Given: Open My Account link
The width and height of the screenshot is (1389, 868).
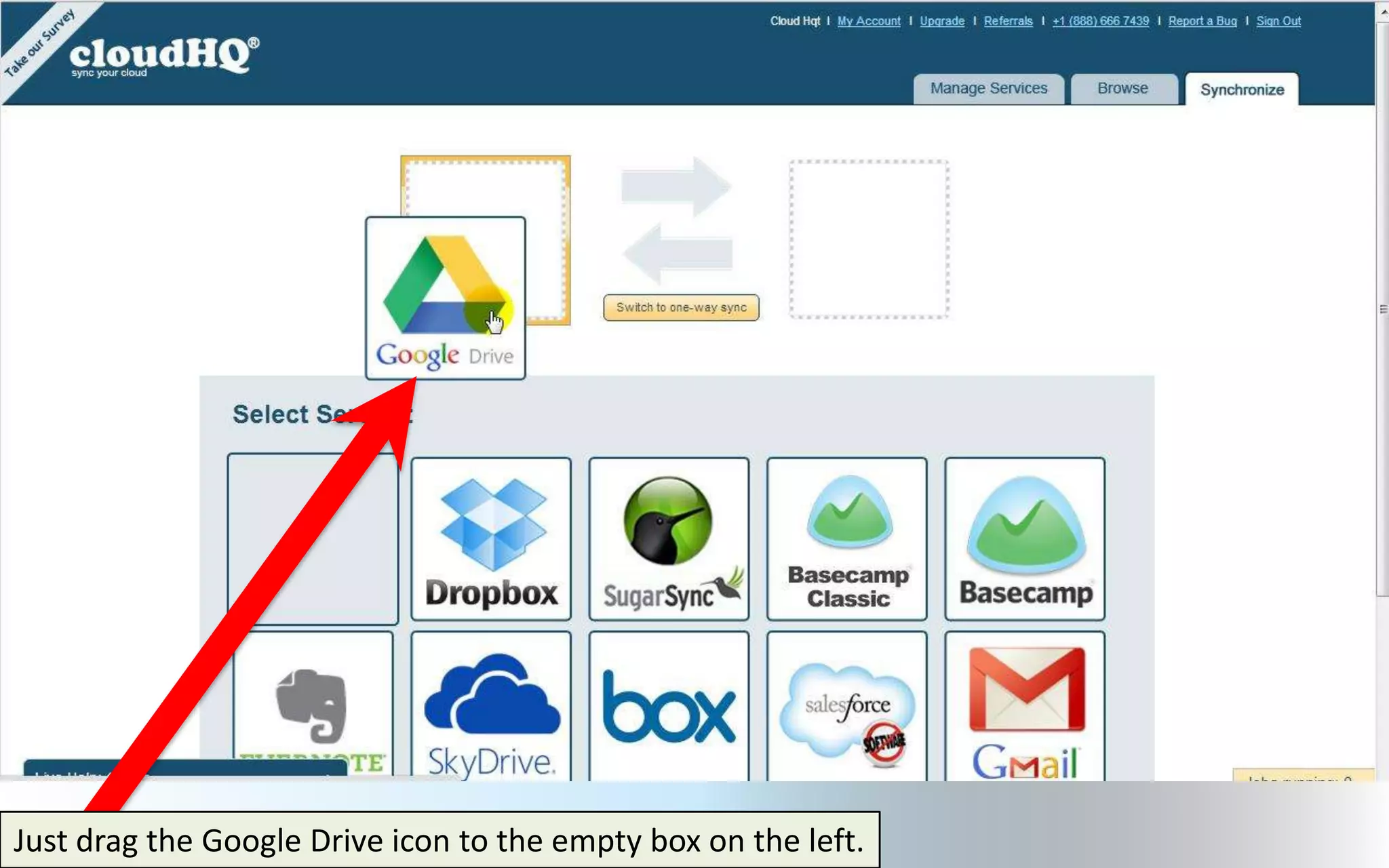Looking at the screenshot, I should pyautogui.click(x=869, y=21).
